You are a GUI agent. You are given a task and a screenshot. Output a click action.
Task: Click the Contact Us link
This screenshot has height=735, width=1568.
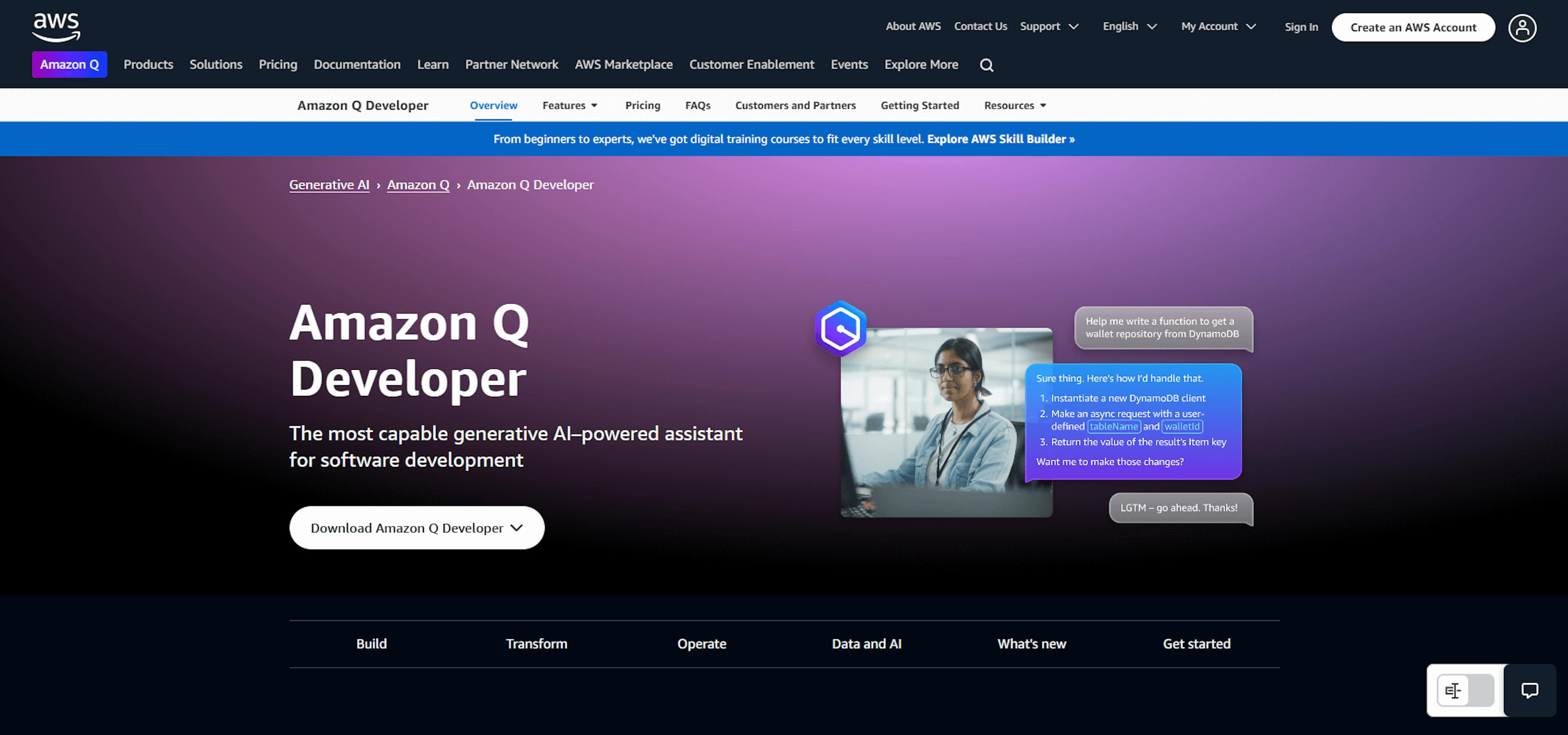pyautogui.click(x=980, y=26)
